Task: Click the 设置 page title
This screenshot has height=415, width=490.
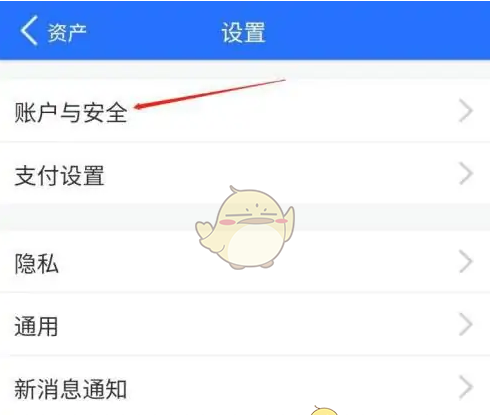Action: tap(244, 32)
